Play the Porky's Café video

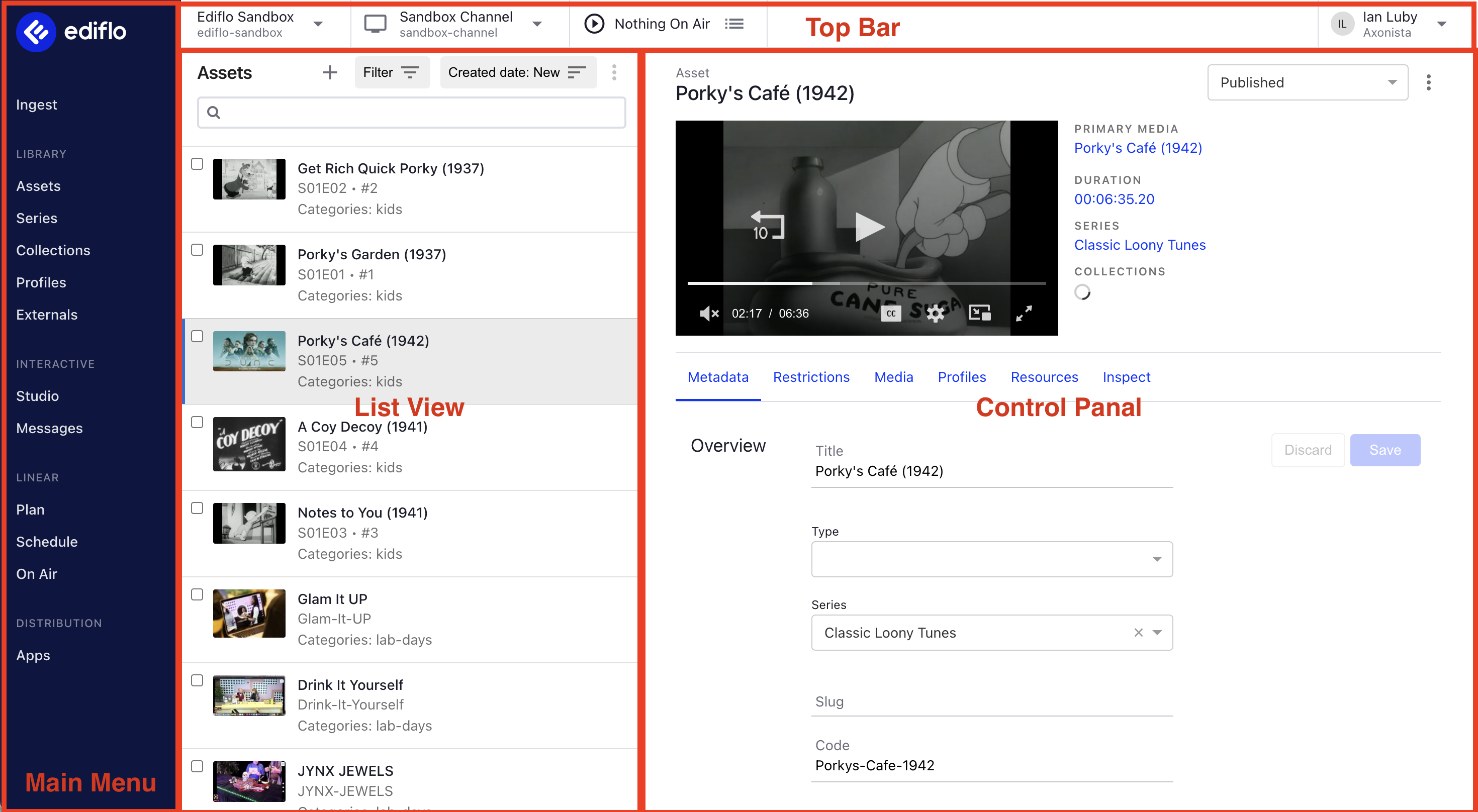[x=869, y=227]
